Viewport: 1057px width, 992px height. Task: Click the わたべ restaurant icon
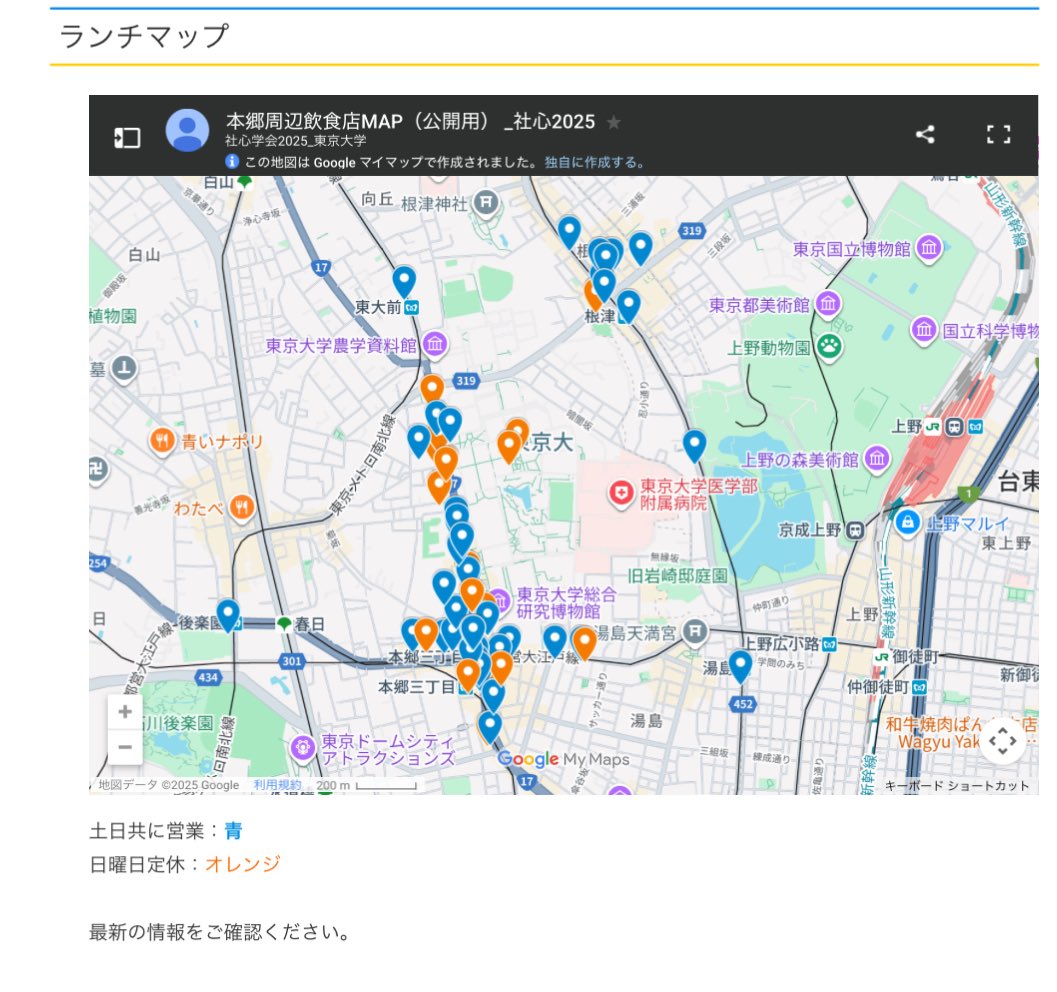coord(241,507)
